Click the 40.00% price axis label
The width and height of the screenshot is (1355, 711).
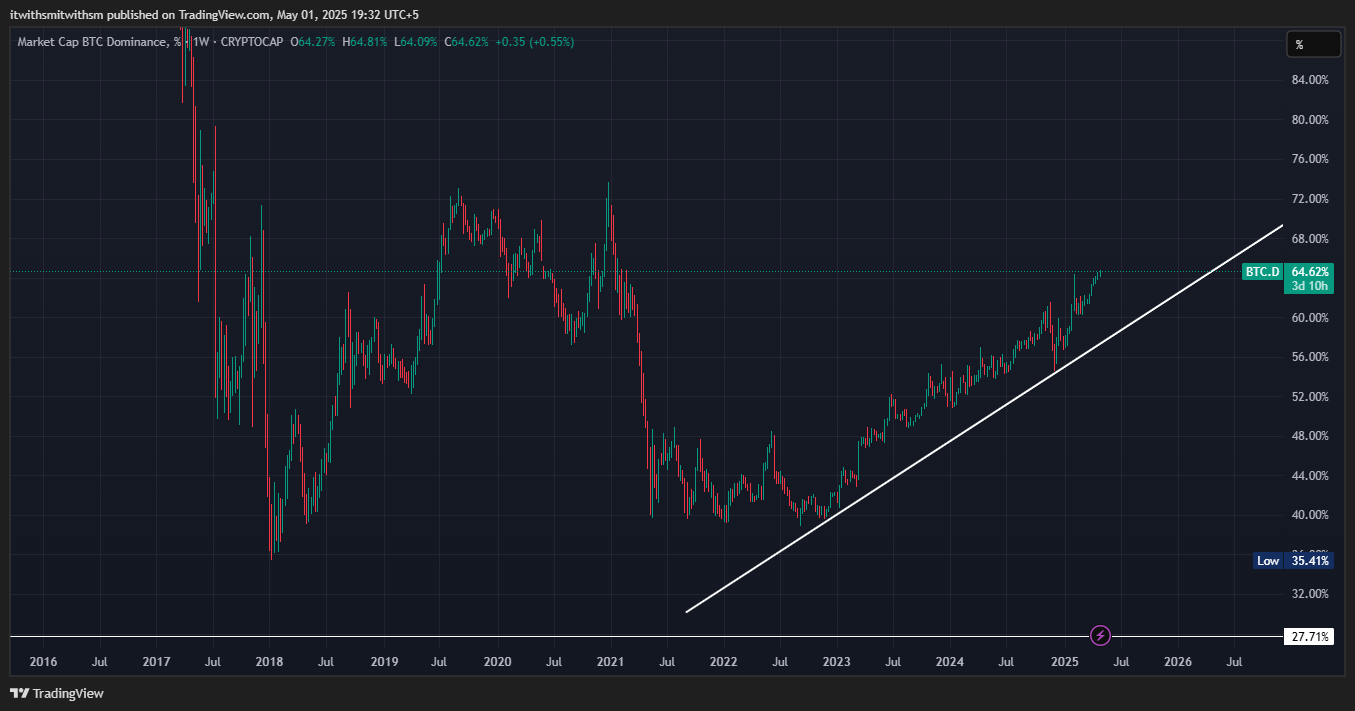(x=1309, y=515)
